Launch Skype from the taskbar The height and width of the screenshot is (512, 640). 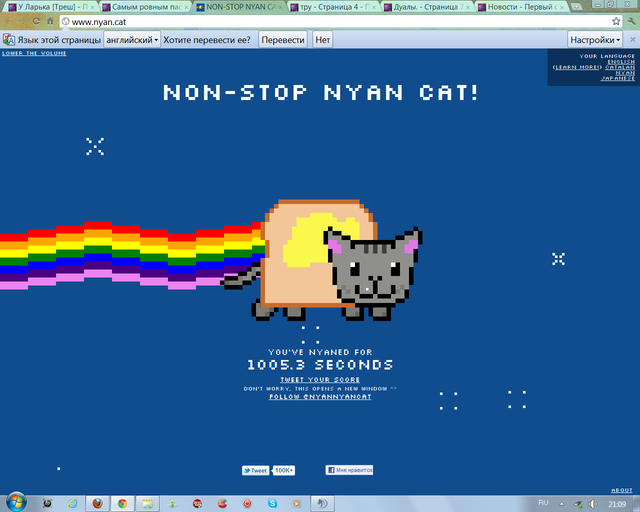(274, 503)
